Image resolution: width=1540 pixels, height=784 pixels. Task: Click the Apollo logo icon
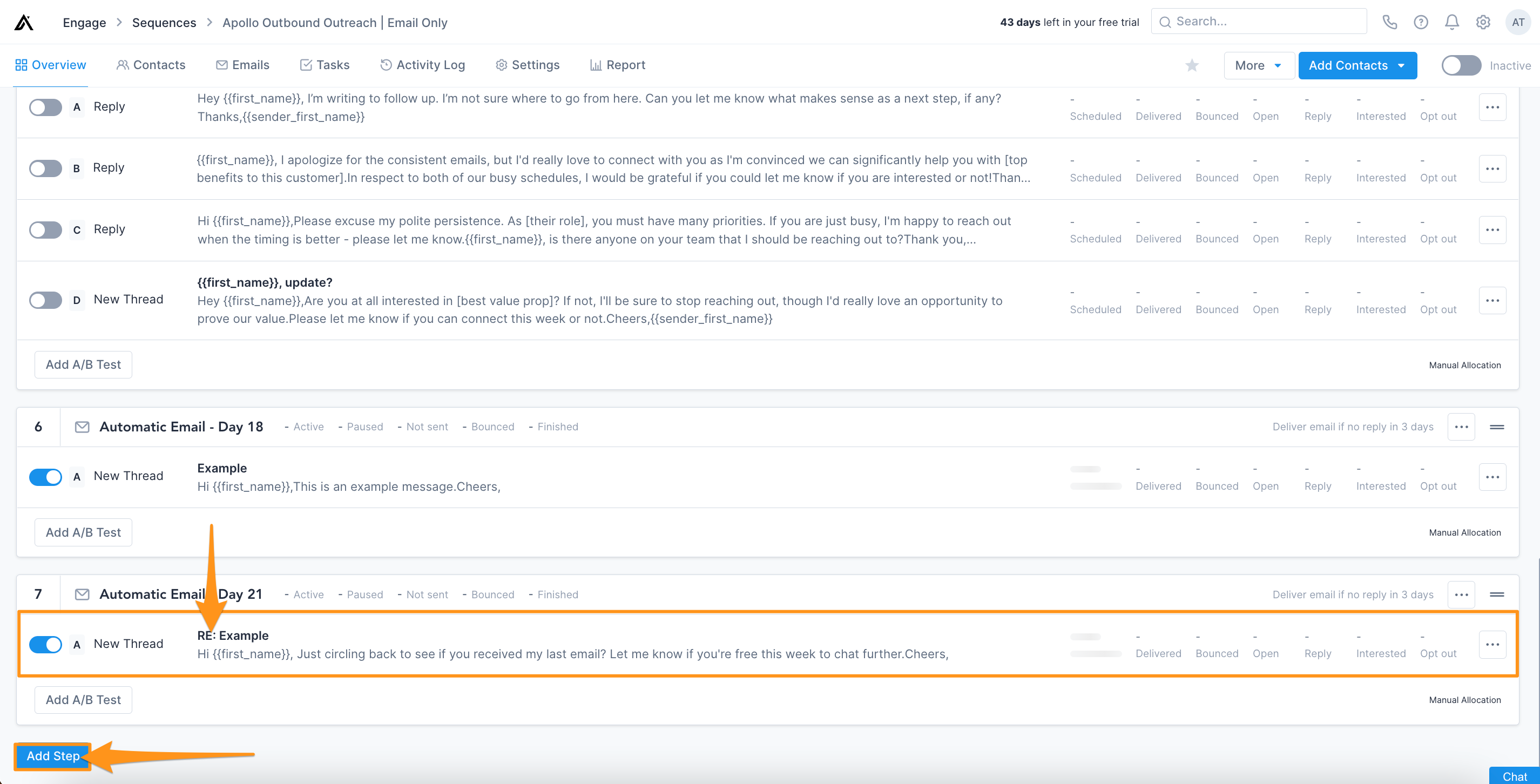(x=24, y=22)
